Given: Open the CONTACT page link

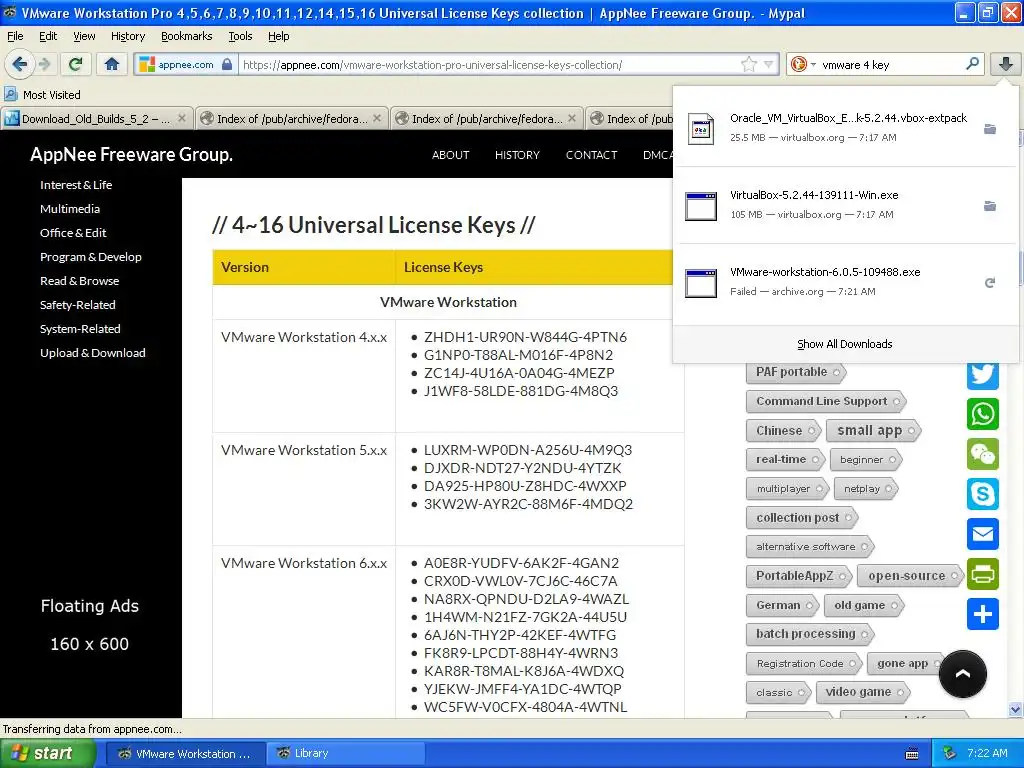Looking at the screenshot, I should pyautogui.click(x=591, y=155).
